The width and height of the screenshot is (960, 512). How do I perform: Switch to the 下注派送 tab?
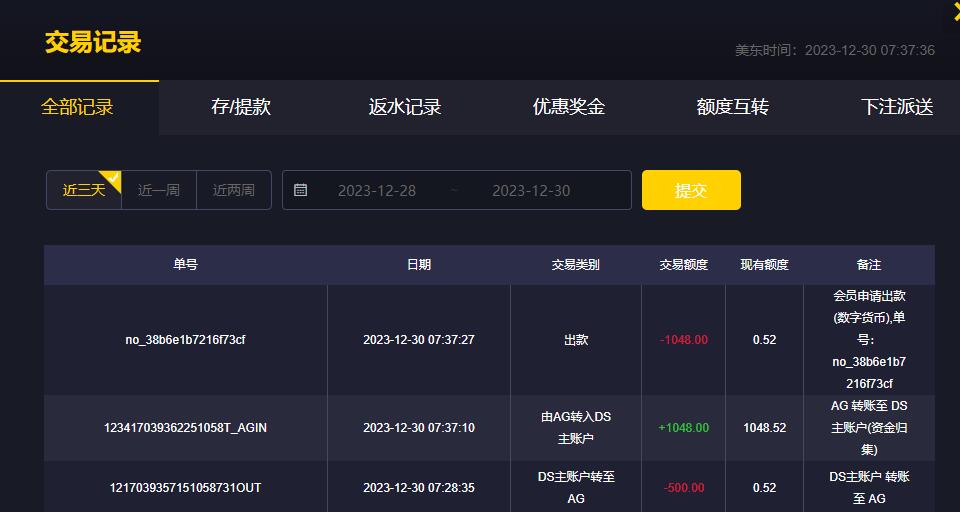point(897,107)
